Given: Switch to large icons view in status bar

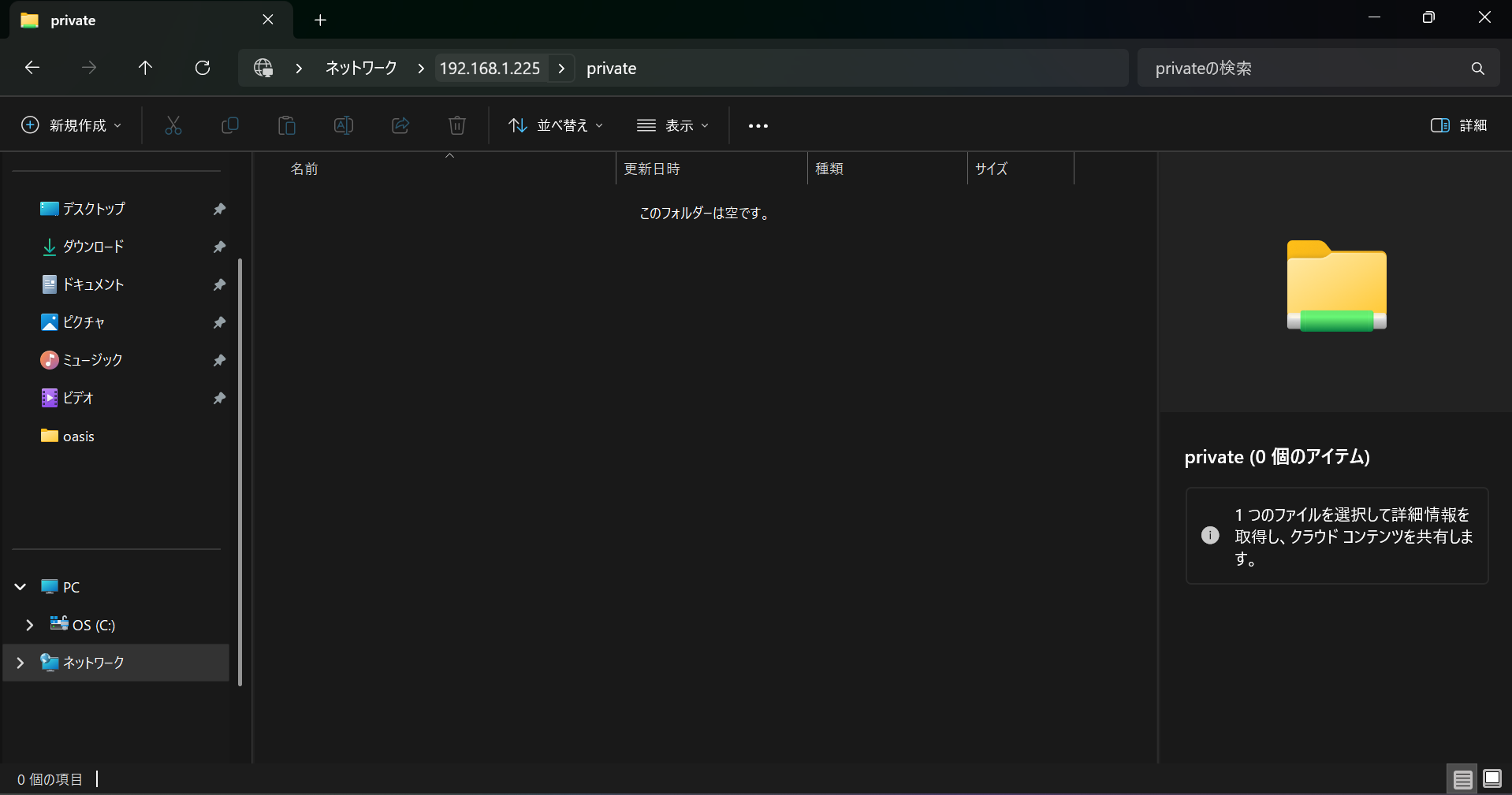Looking at the screenshot, I should click(1493, 778).
